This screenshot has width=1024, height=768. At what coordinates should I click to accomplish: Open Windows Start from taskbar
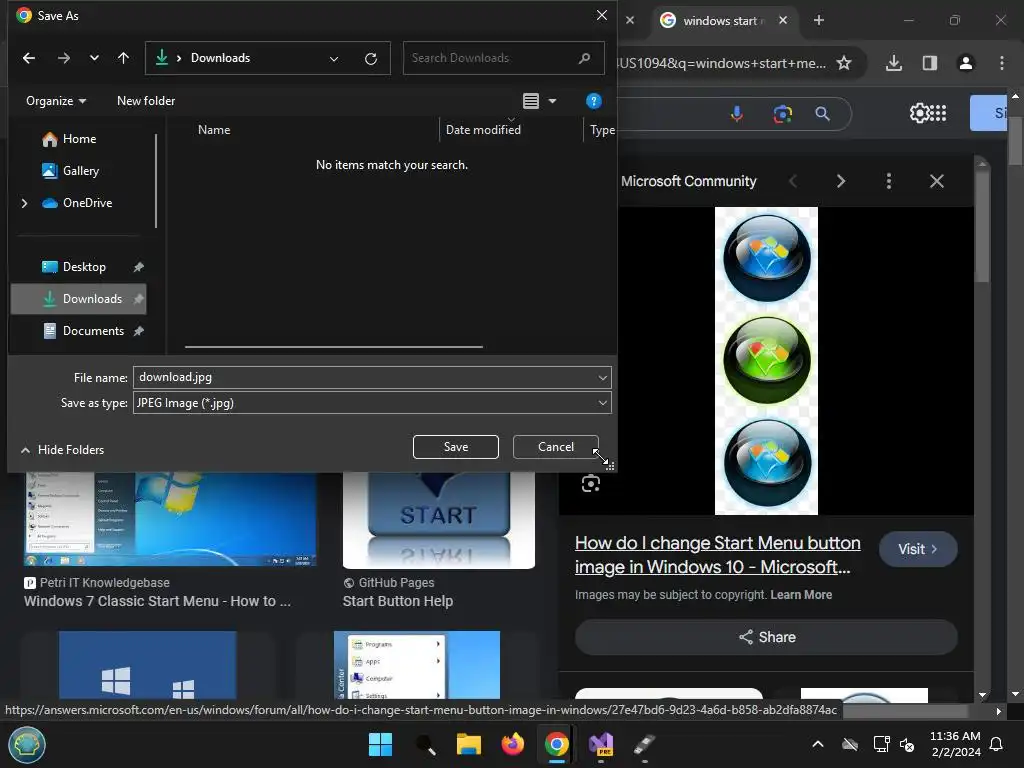(380, 744)
